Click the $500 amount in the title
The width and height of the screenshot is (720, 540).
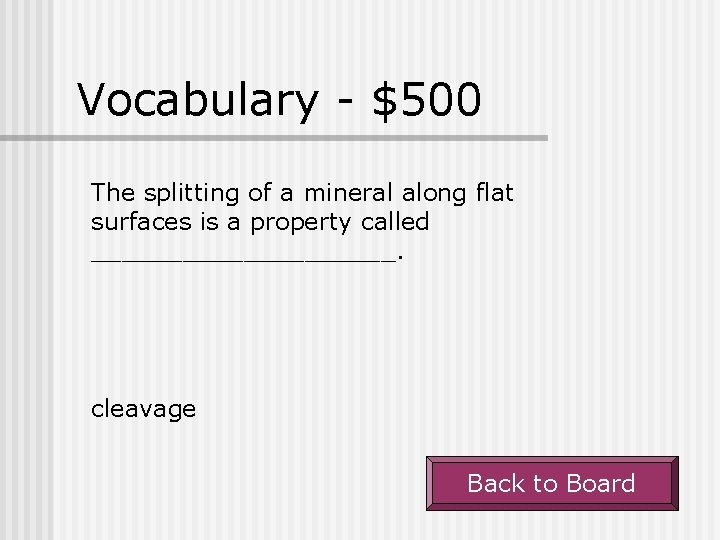(x=427, y=100)
